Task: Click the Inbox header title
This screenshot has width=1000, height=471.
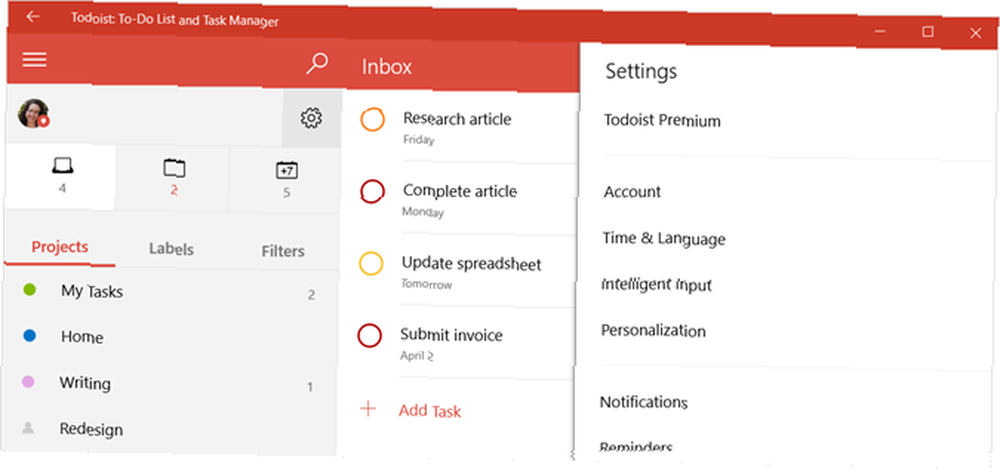Action: coord(386,66)
